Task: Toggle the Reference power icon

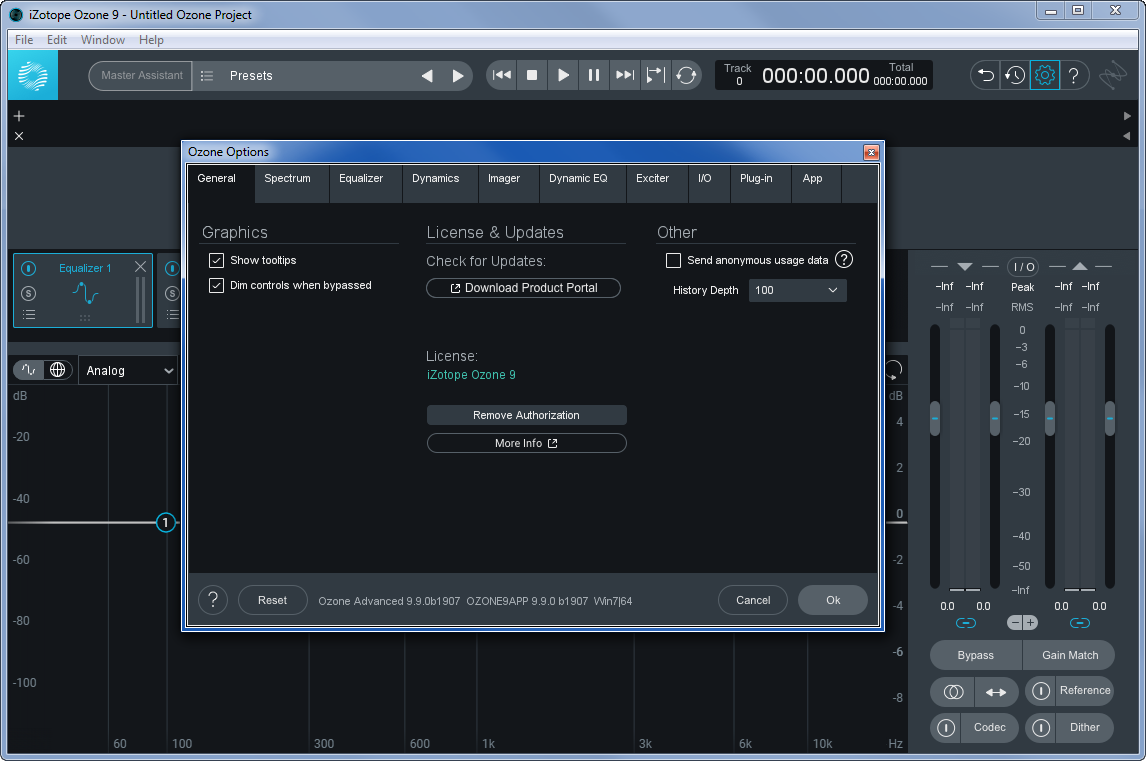Action: (1041, 691)
